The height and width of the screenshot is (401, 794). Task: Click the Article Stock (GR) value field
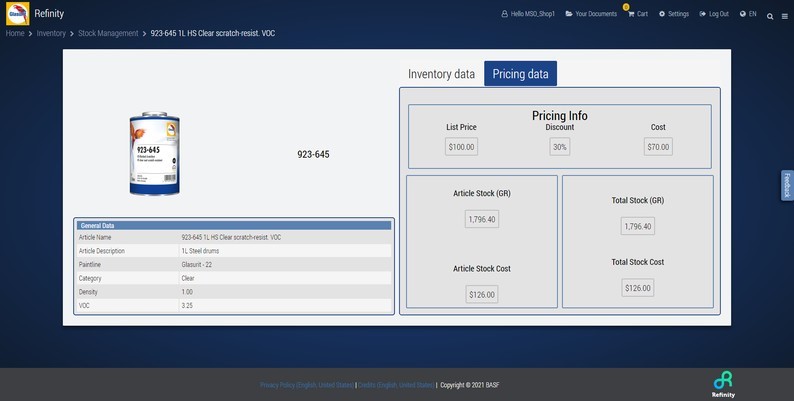(x=482, y=219)
